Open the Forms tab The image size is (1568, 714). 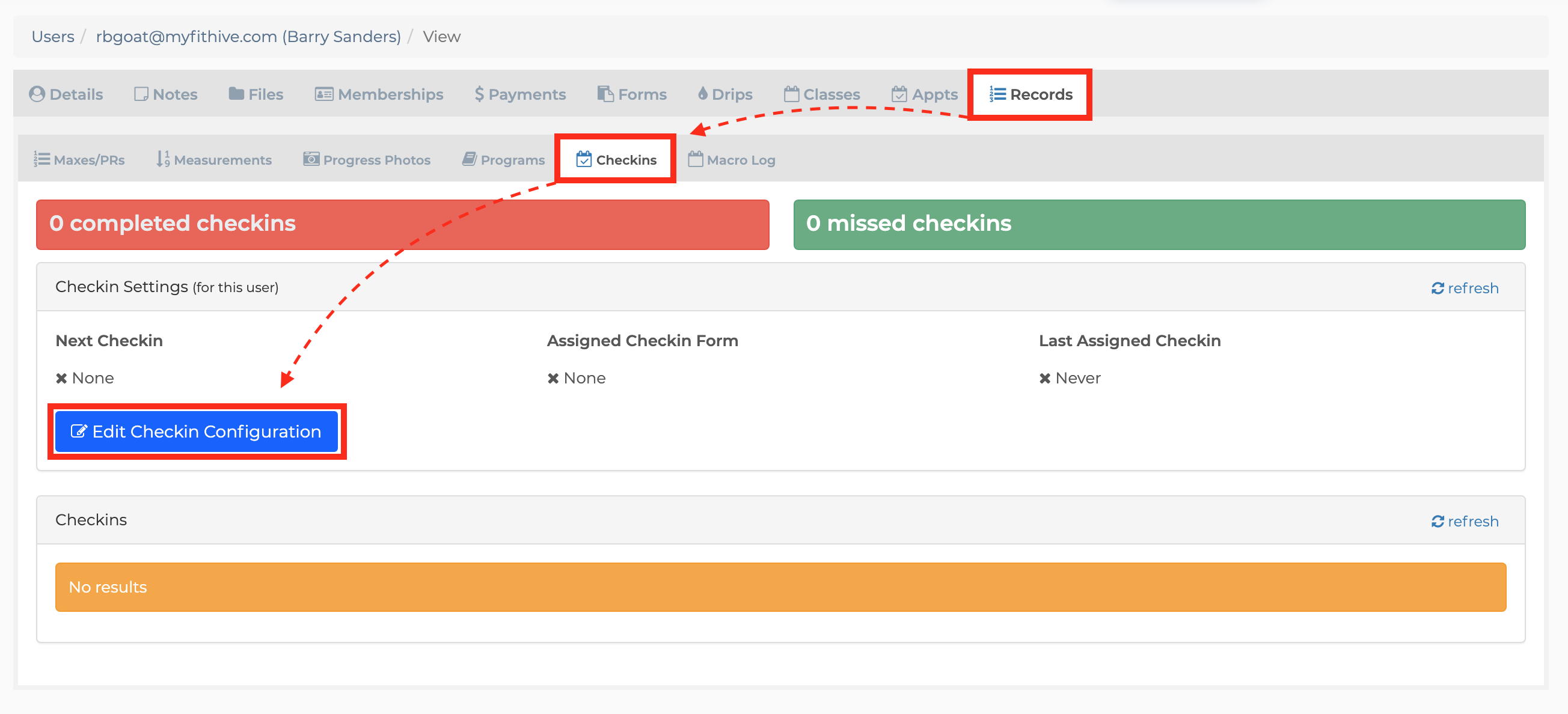click(x=632, y=94)
